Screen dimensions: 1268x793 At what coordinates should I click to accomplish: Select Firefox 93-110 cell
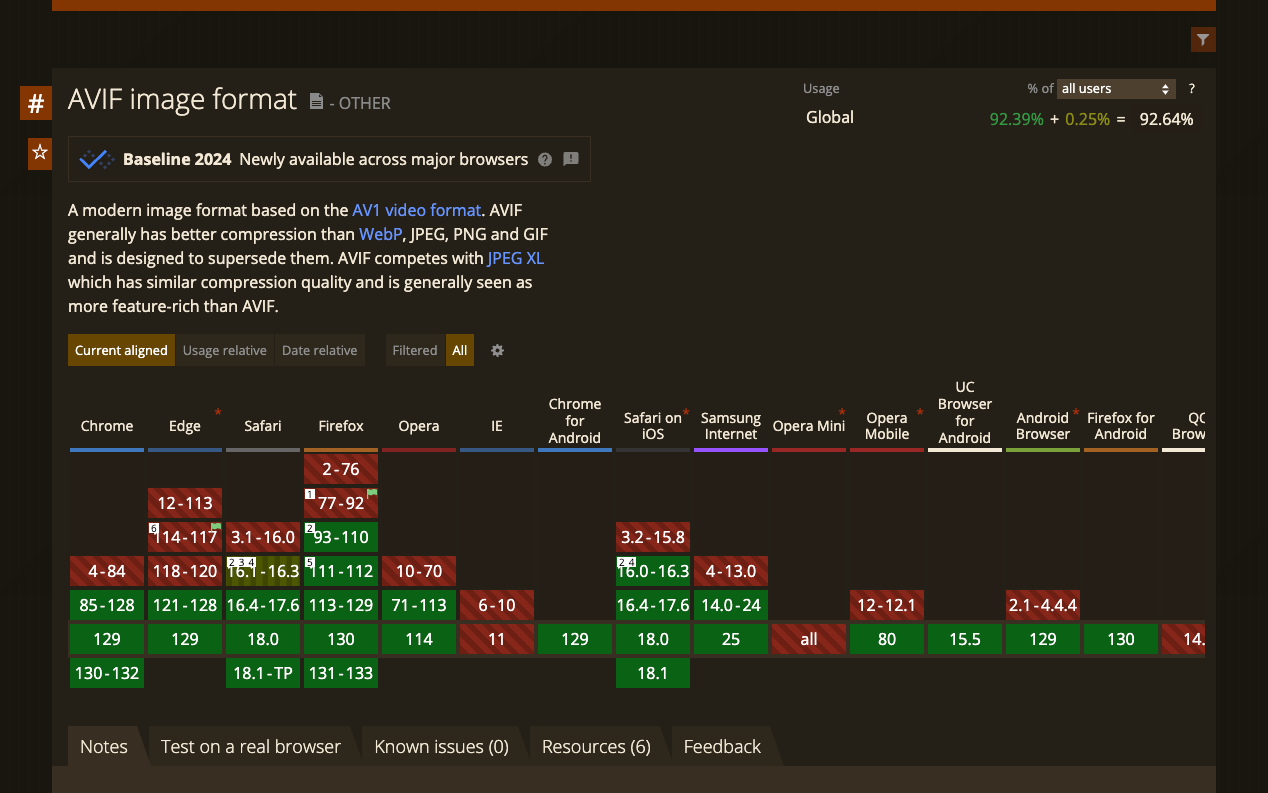click(341, 537)
